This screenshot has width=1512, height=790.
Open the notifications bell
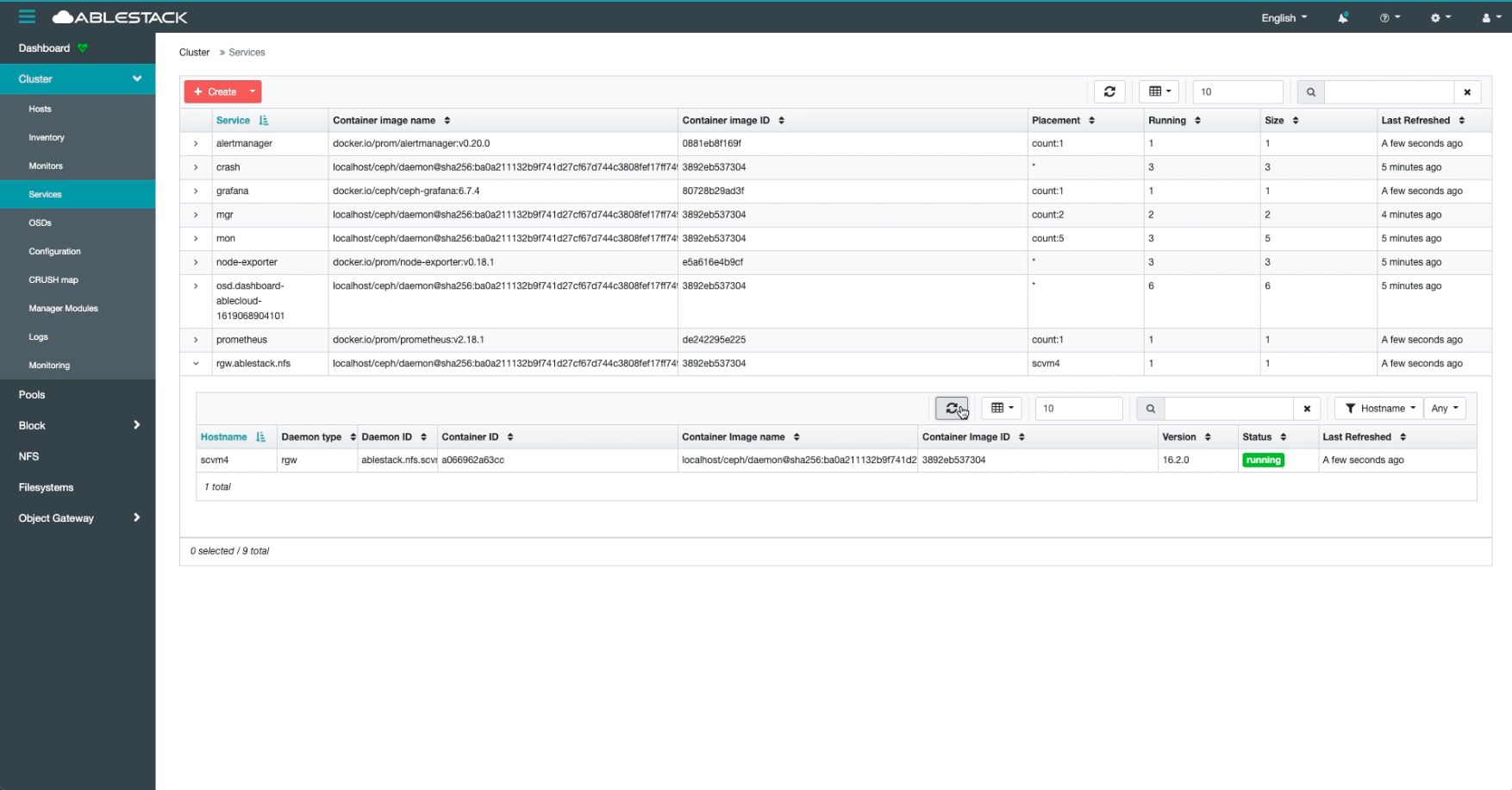pos(1343,17)
